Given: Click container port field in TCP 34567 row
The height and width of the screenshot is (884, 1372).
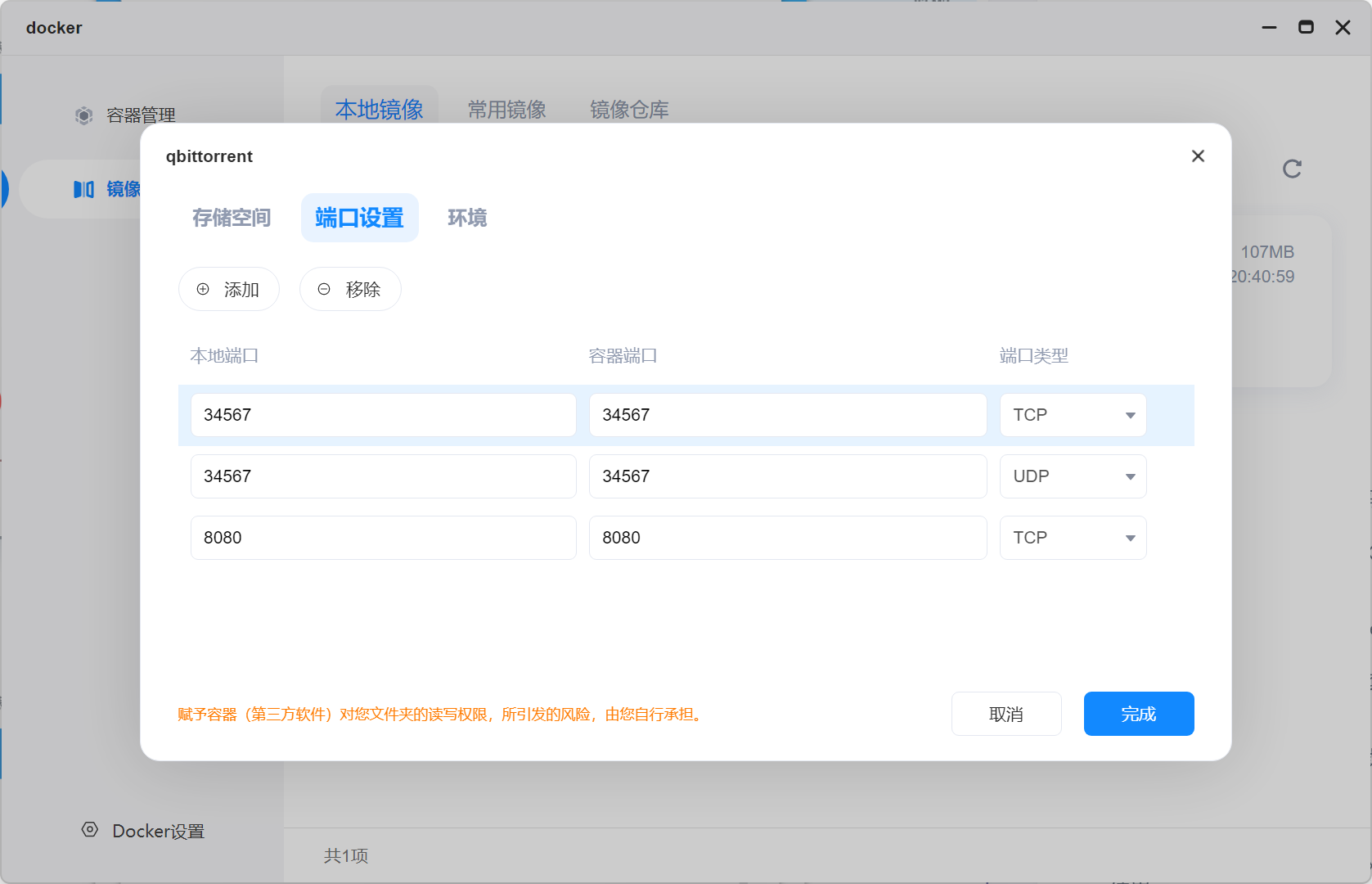Looking at the screenshot, I should [x=788, y=415].
